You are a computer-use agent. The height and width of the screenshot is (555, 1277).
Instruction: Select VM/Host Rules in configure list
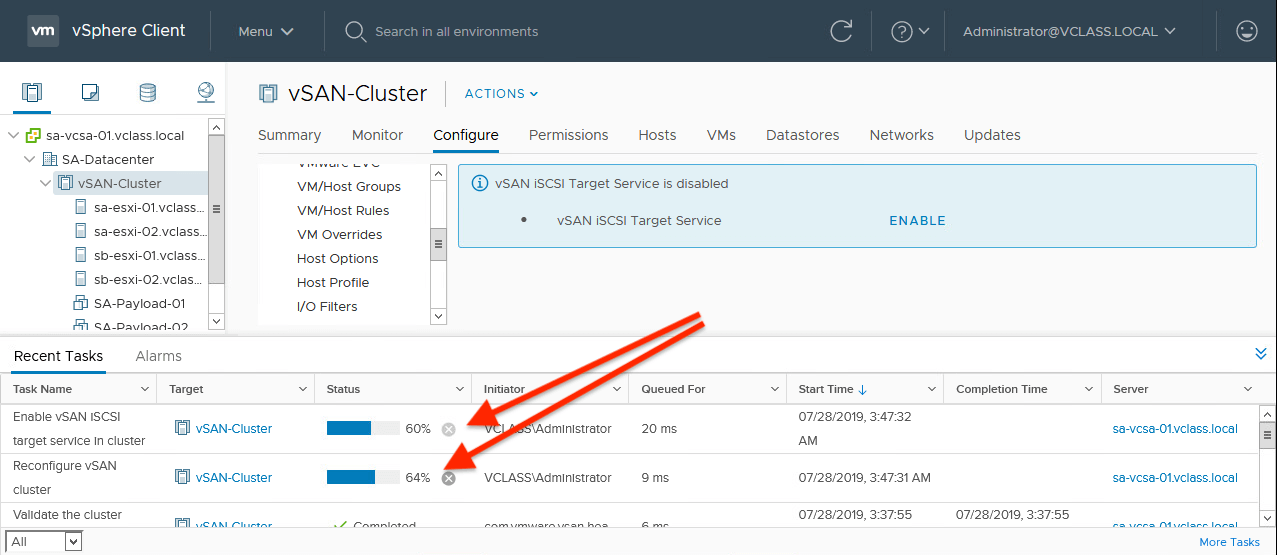point(343,210)
